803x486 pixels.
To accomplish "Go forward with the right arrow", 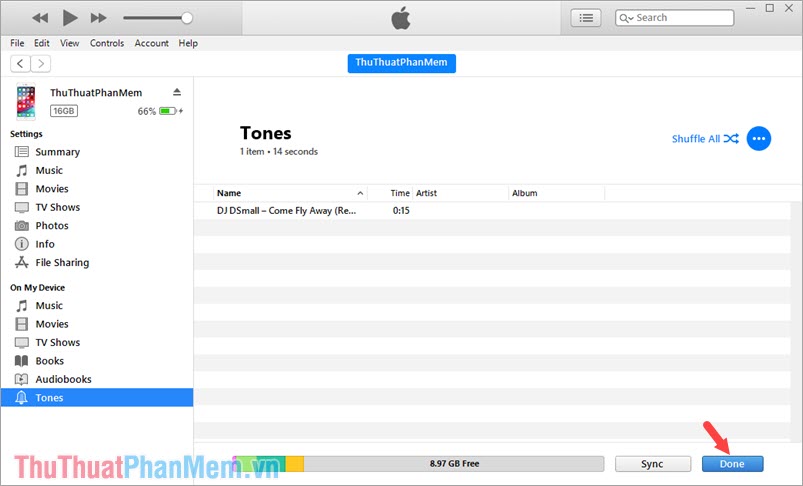I will (x=41, y=64).
